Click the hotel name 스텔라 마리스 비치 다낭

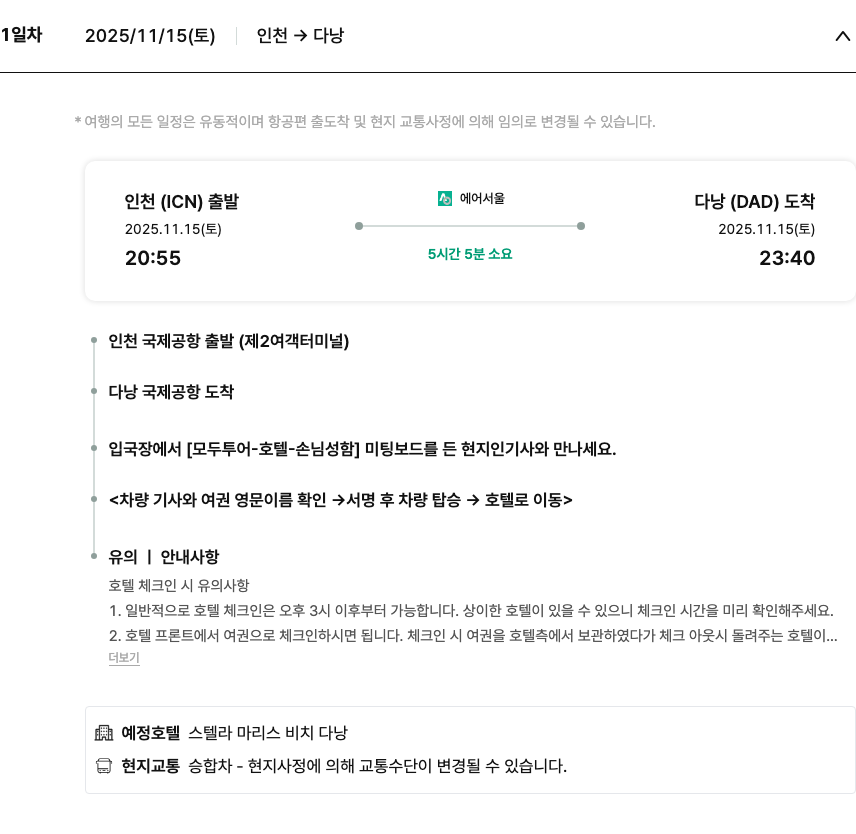(x=268, y=733)
